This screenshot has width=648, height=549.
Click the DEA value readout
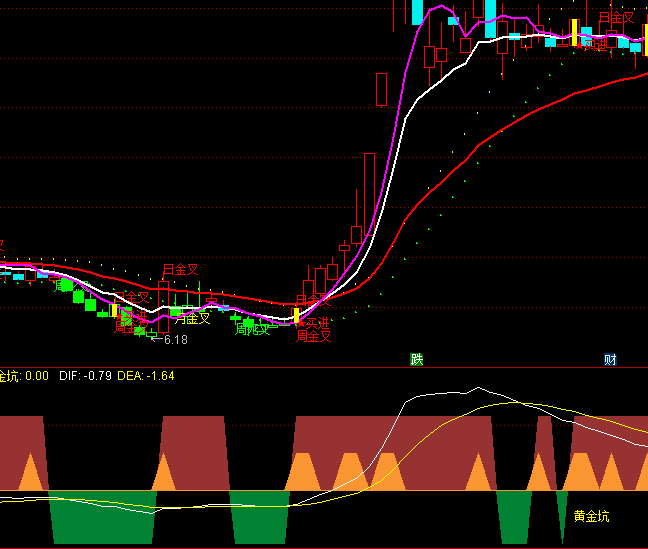146,376
